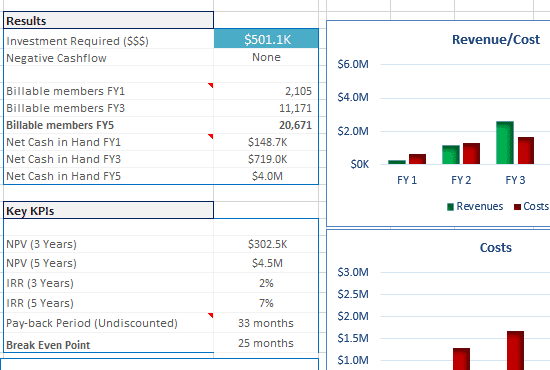Click the FY 3 green revenue bar

[505, 143]
